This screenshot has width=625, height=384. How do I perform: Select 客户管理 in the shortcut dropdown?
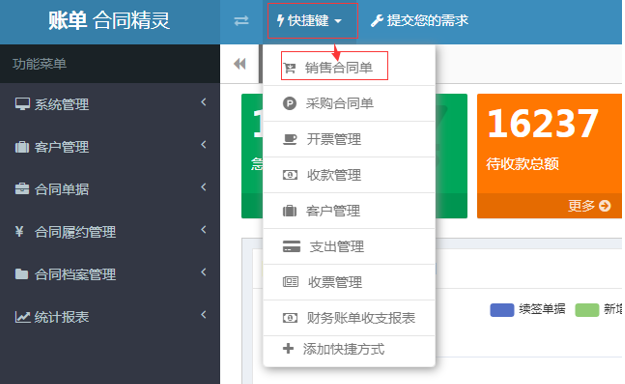point(349,211)
